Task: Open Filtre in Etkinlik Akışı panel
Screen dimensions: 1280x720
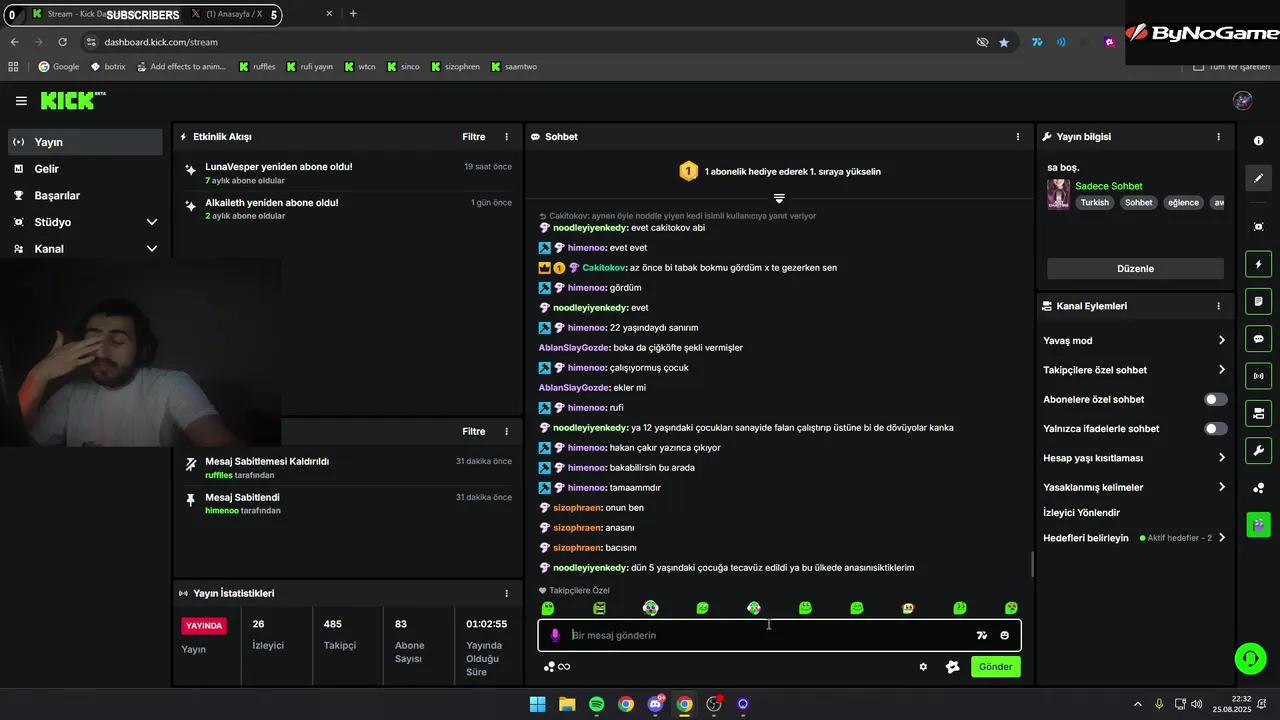Action: [473, 137]
